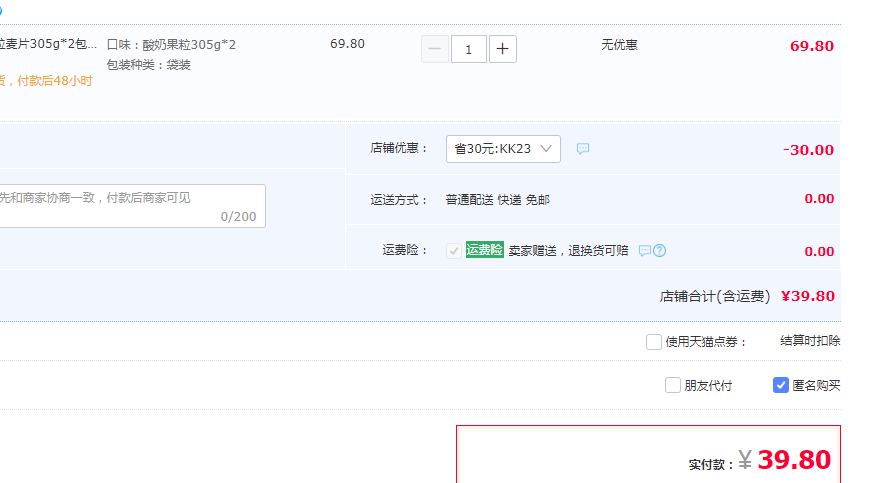Screen dimensions: 873x483
Task: Select the unit price 69.80
Action: tap(347, 44)
